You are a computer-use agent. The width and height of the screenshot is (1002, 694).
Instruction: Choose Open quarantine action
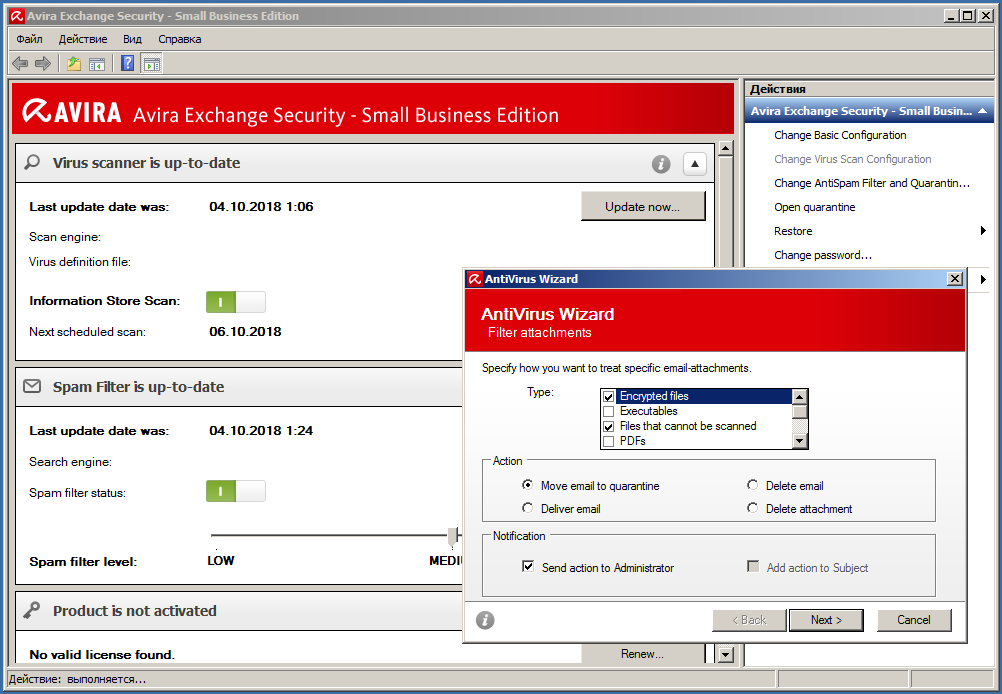[814, 207]
